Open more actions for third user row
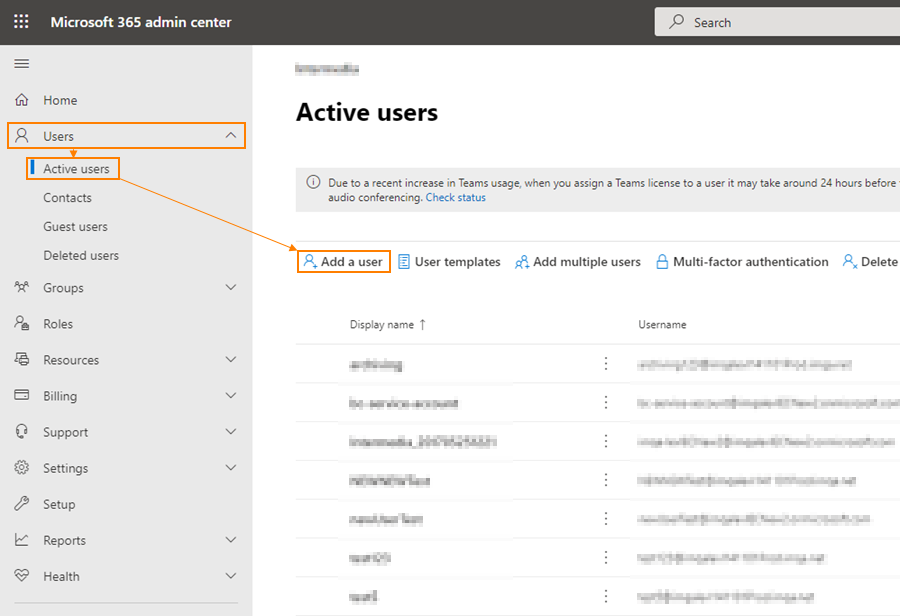 pyautogui.click(x=606, y=441)
